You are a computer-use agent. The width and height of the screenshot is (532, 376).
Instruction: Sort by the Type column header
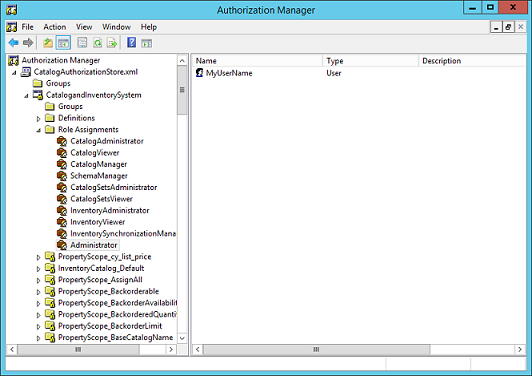click(370, 61)
